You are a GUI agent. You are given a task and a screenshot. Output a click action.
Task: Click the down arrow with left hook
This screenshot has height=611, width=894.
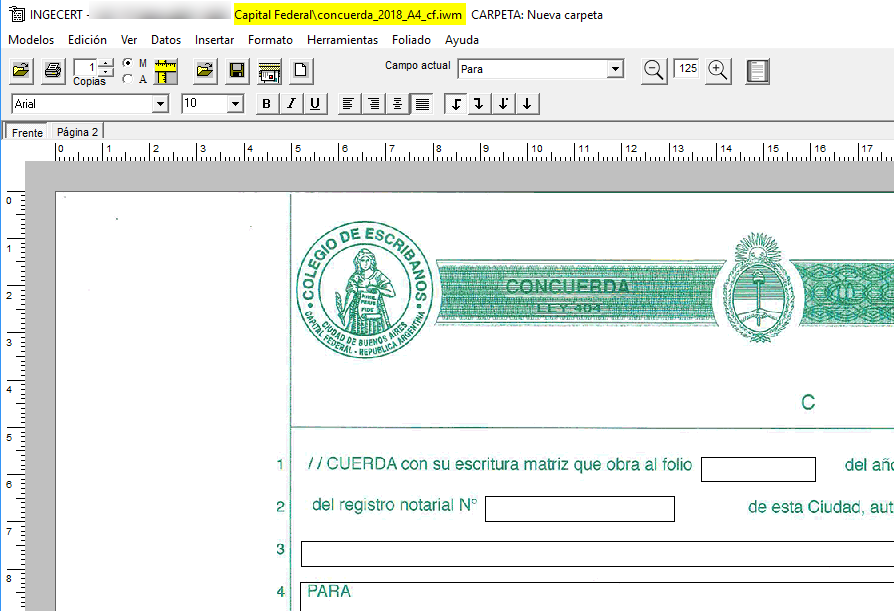tap(456, 104)
